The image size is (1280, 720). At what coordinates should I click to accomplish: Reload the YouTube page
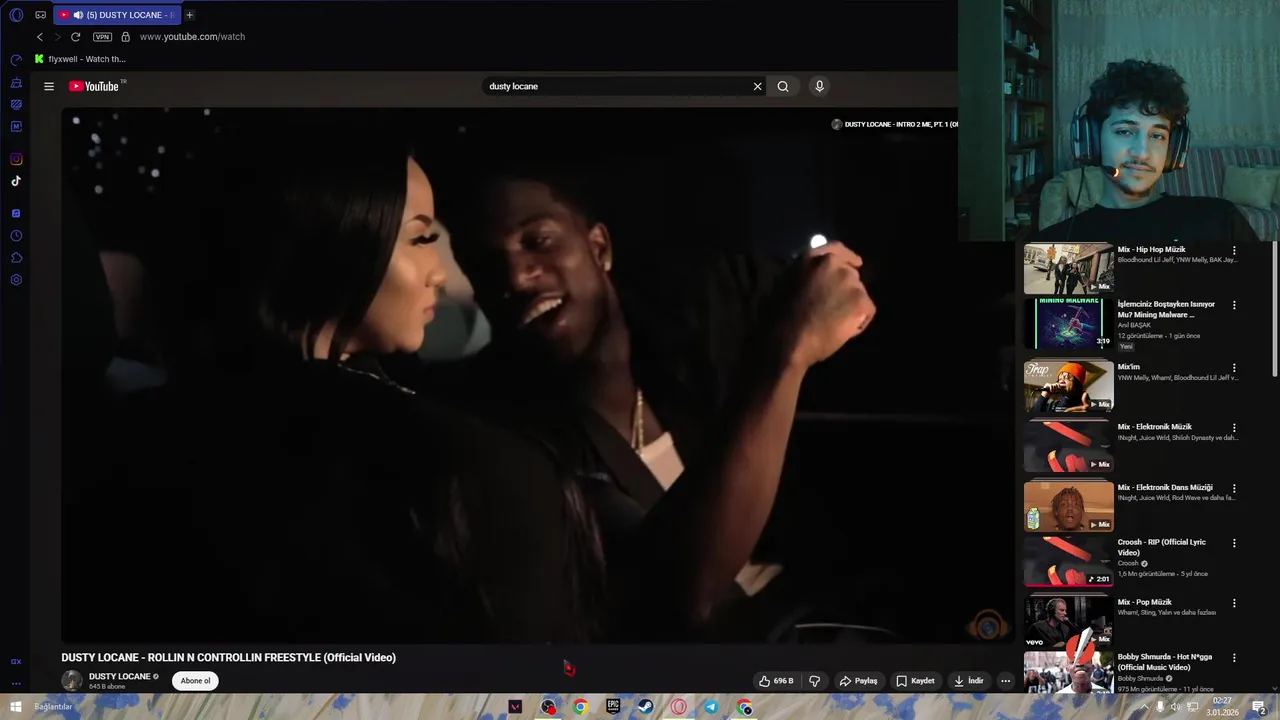point(75,37)
